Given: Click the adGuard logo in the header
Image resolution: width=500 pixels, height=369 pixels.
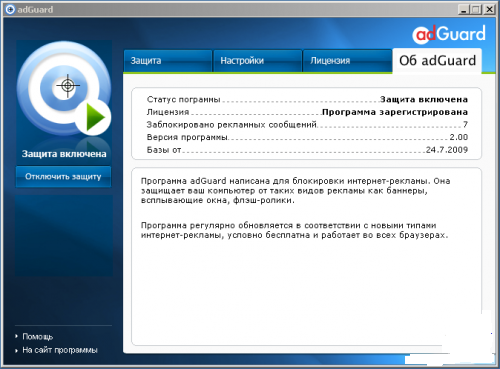Looking at the screenshot, I should (449, 34).
